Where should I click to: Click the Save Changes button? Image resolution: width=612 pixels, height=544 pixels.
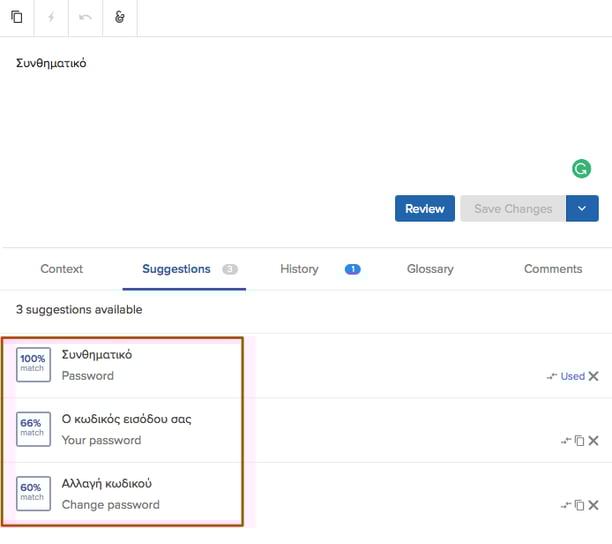click(512, 209)
